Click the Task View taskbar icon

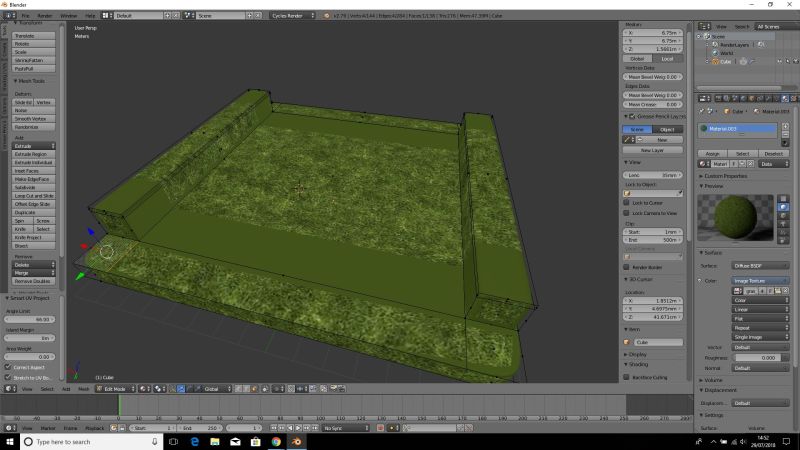(x=173, y=441)
